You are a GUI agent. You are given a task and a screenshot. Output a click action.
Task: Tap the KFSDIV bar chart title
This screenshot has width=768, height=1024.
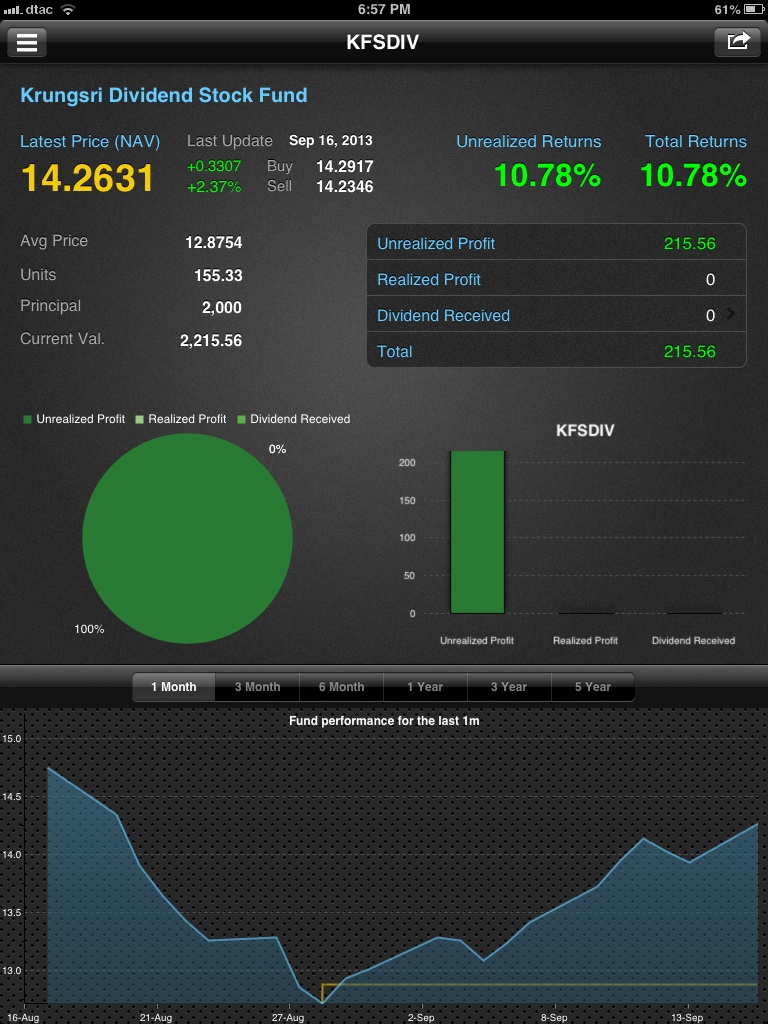(x=585, y=430)
